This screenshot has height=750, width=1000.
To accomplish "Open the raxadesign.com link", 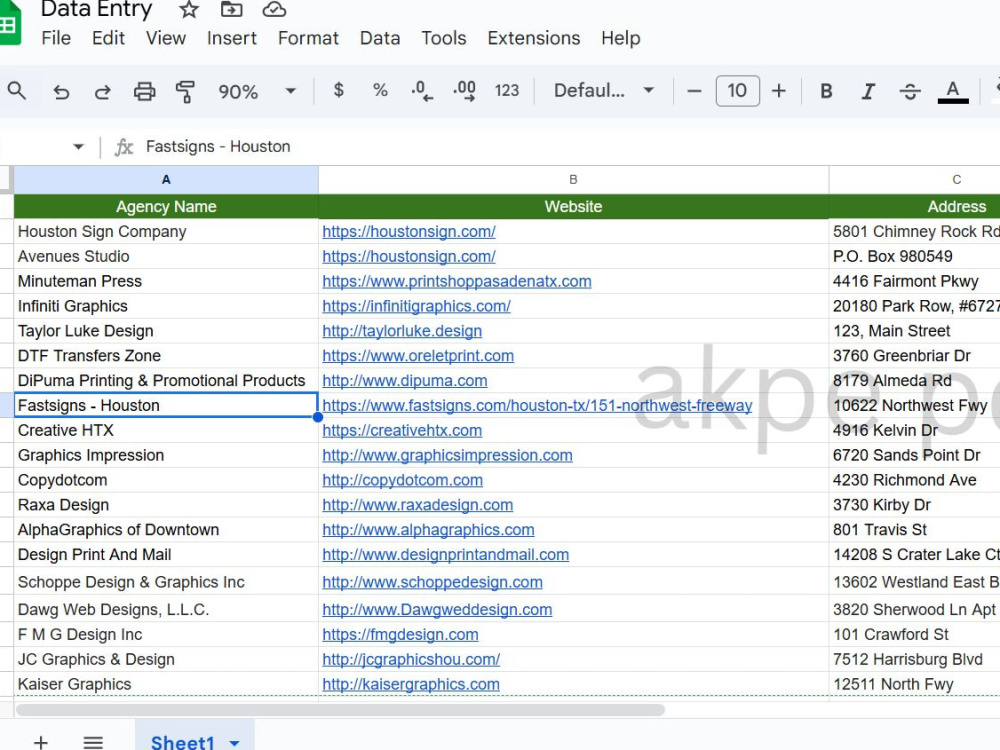I will (x=417, y=505).
